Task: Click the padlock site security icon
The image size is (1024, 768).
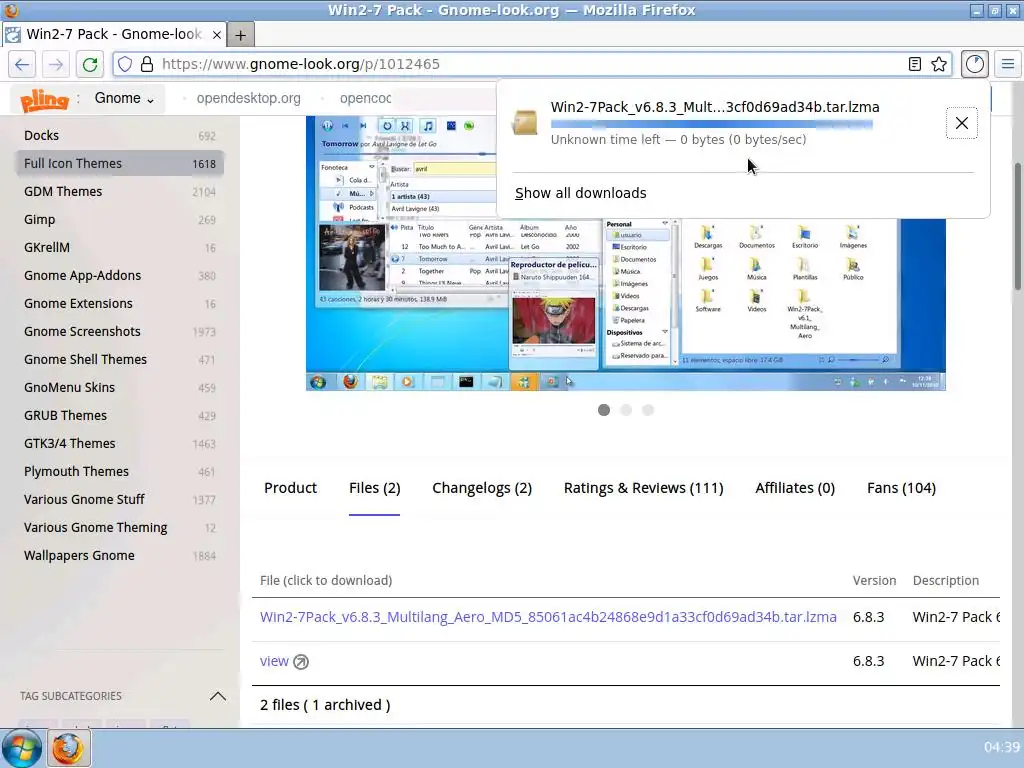Action: 147,64
